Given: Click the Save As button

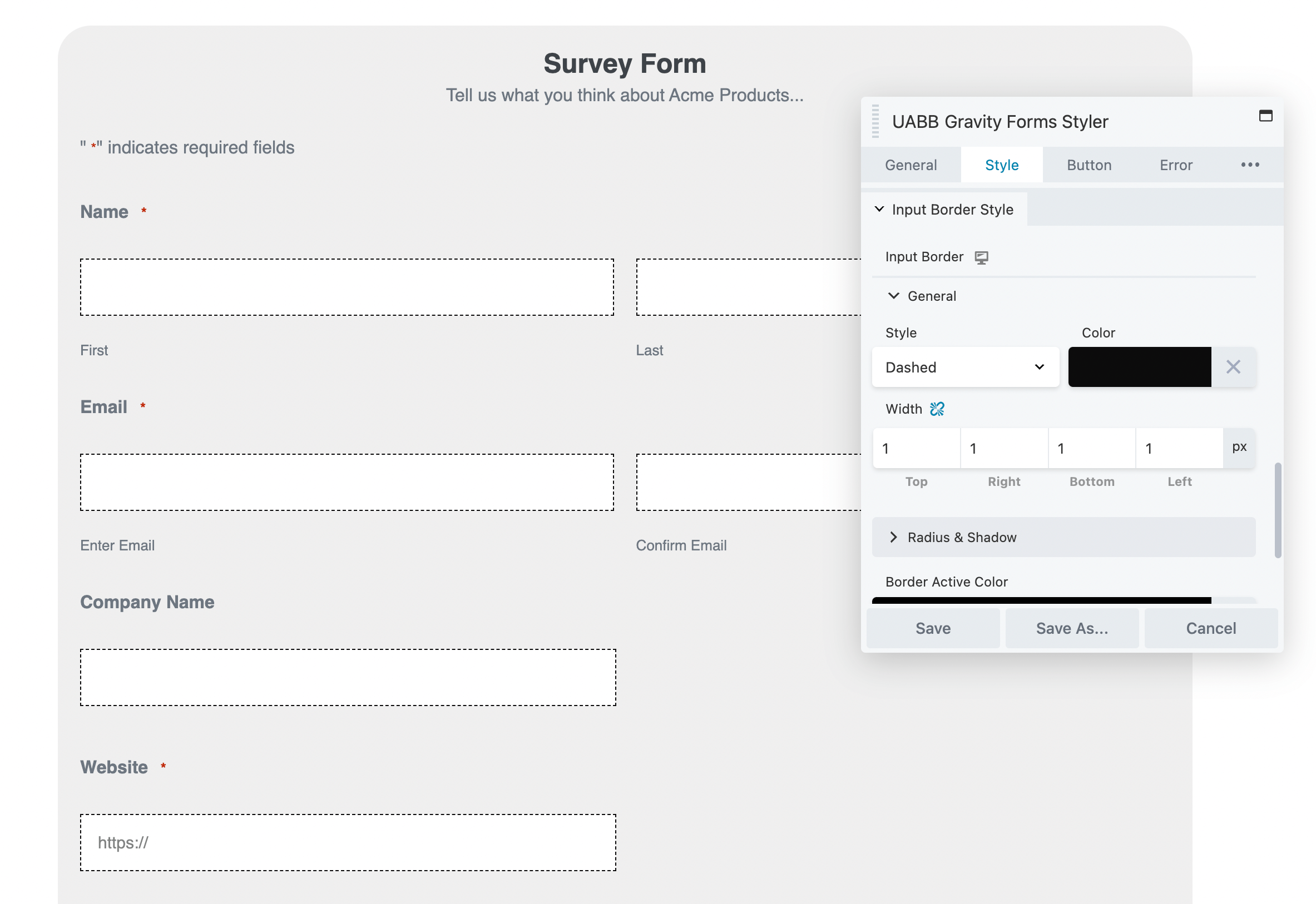Looking at the screenshot, I should coord(1071,627).
